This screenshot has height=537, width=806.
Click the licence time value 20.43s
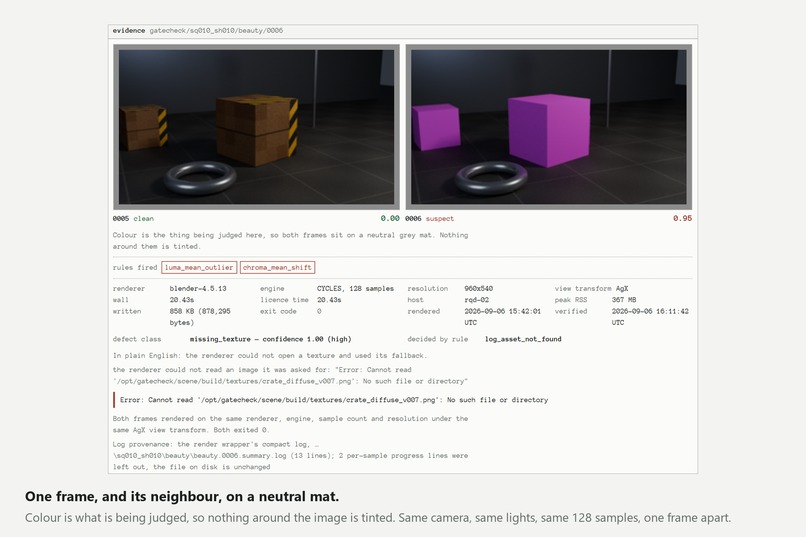pos(329,300)
